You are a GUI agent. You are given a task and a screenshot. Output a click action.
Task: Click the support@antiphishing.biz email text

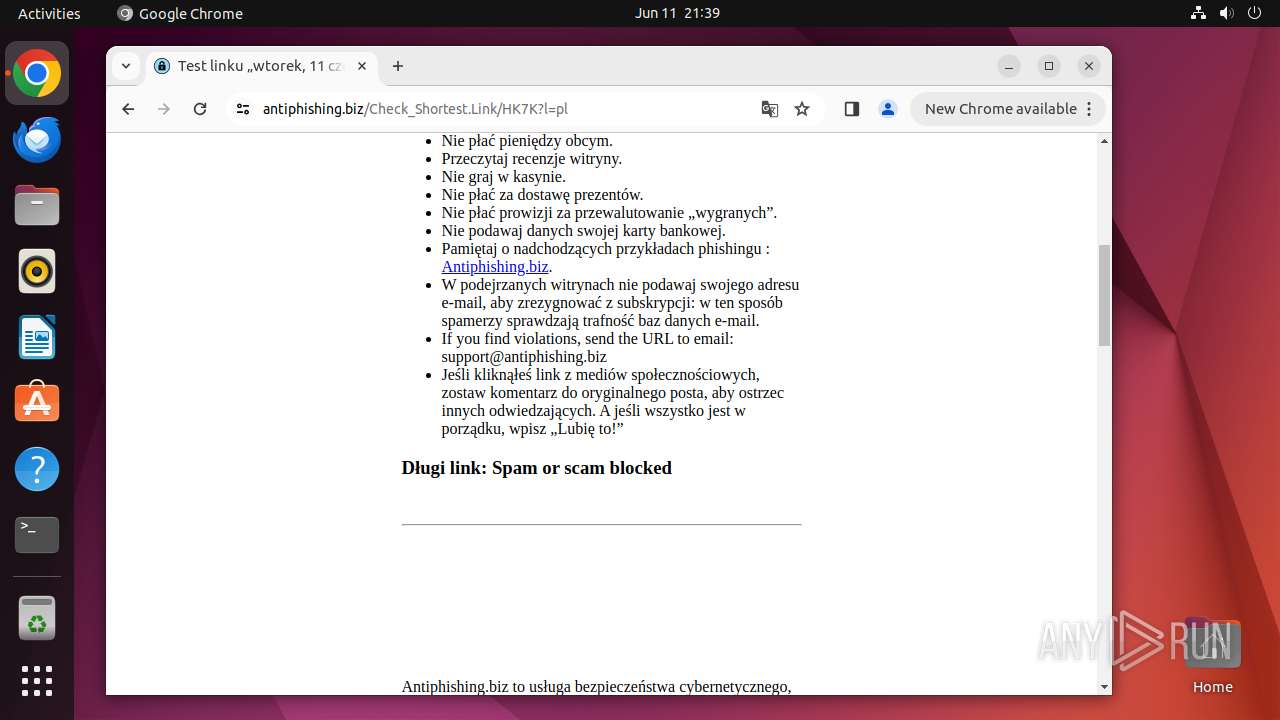point(524,357)
